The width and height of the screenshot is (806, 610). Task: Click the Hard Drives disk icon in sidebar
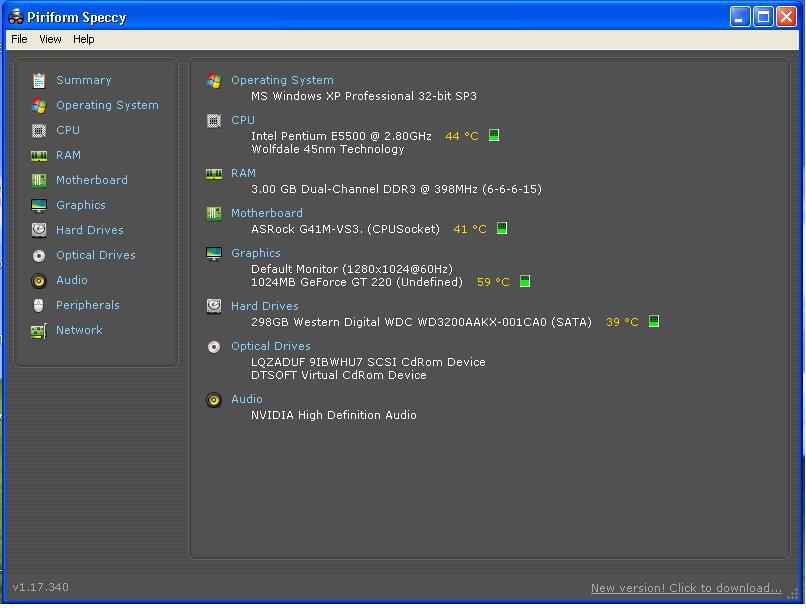[x=39, y=230]
